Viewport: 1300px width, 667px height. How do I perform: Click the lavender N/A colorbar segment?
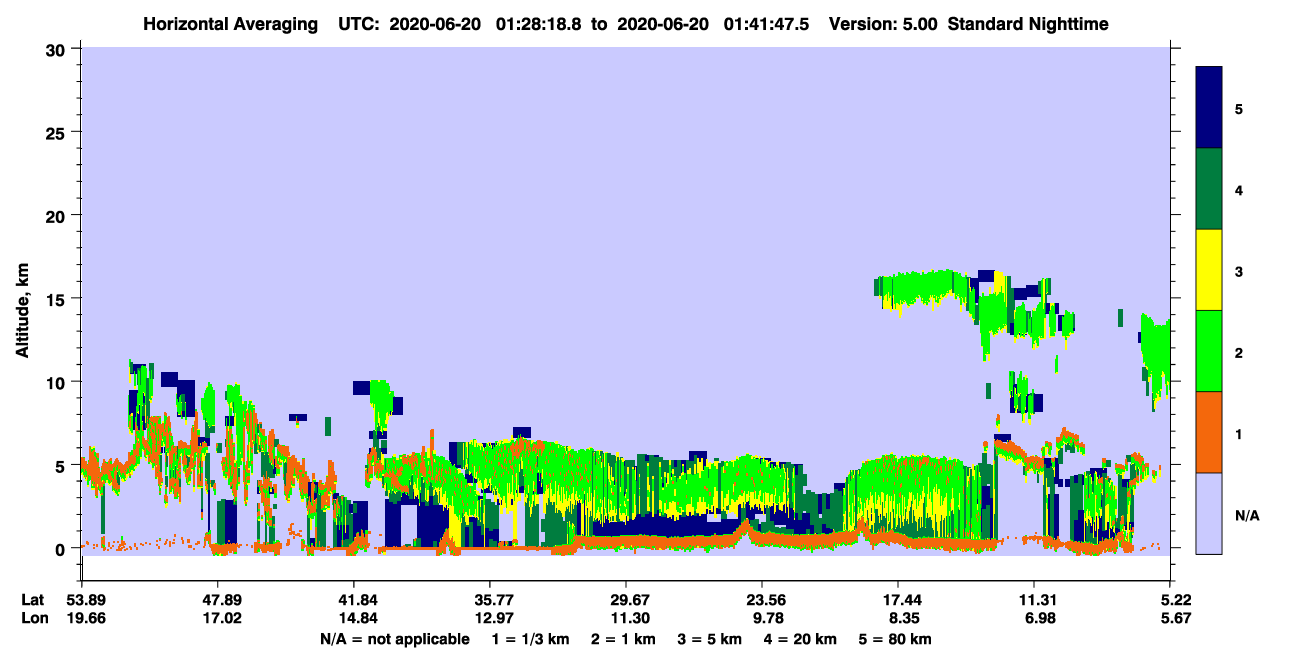[x=1209, y=513]
